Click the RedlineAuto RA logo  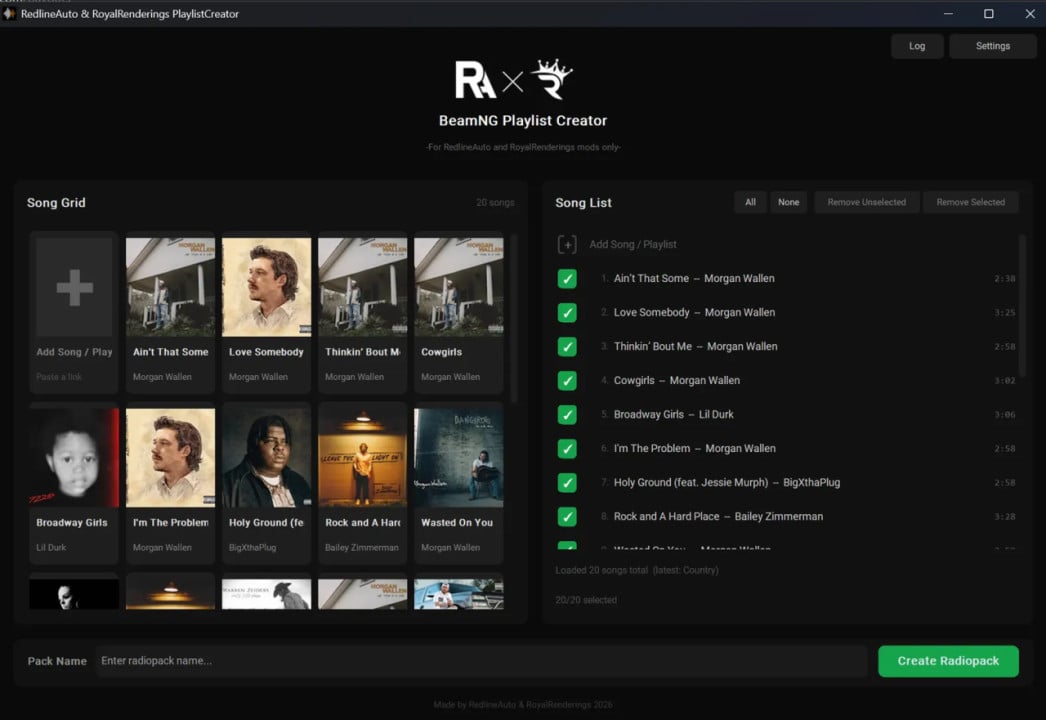(x=475, y=80)
